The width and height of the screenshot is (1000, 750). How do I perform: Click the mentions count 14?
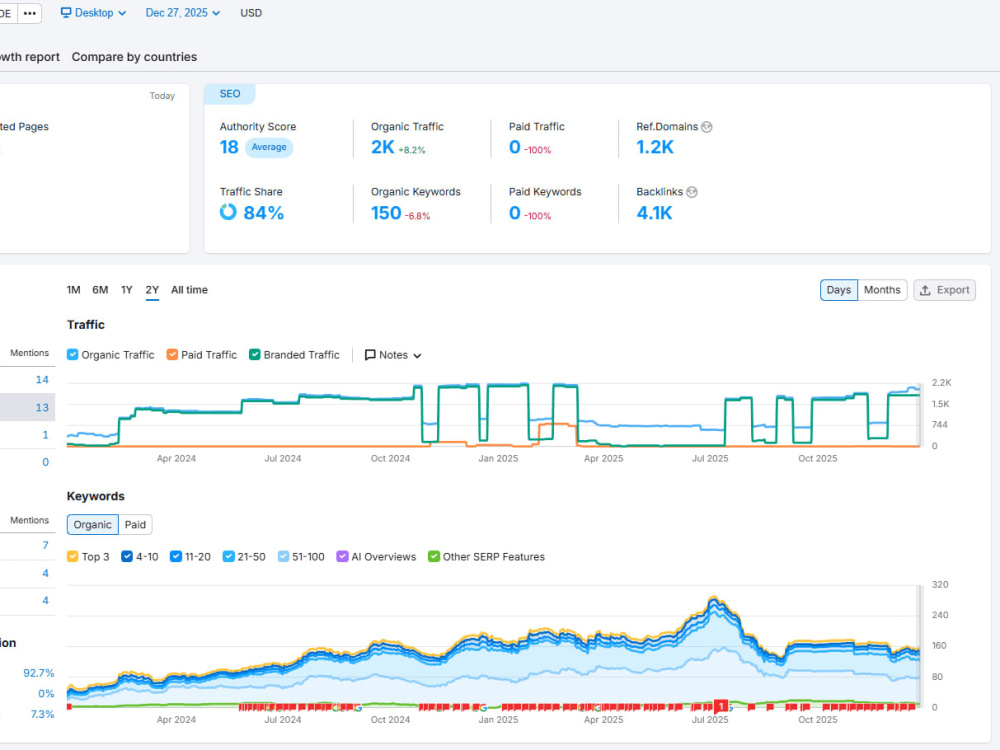coord(42,379)
